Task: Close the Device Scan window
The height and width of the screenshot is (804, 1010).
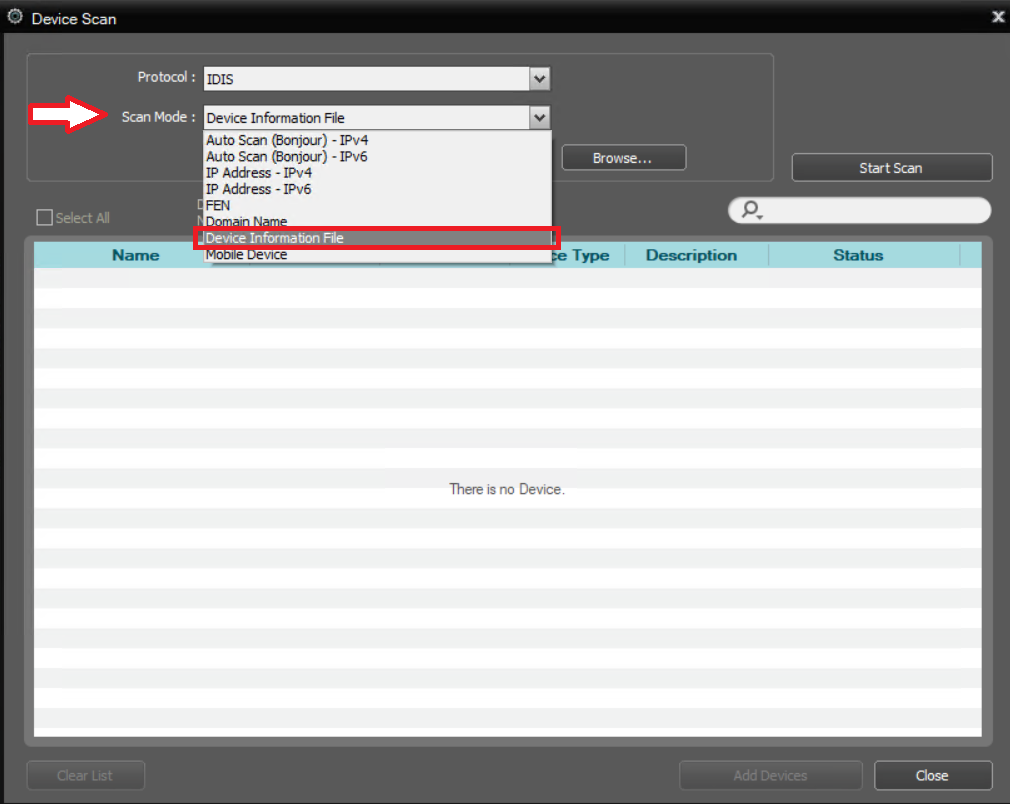Action: pos(998,17)
